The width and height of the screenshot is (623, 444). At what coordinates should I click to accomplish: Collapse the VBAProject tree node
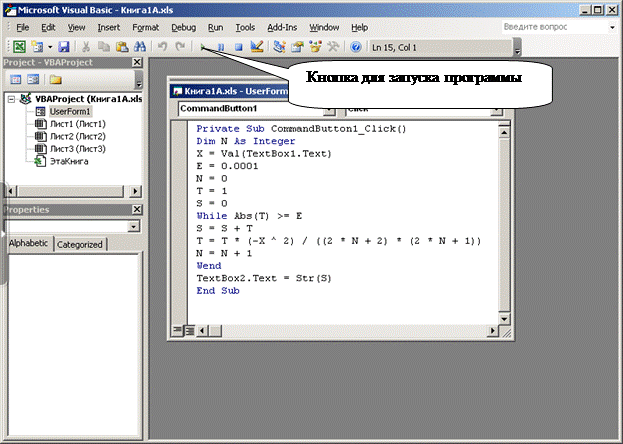point(11,100)
